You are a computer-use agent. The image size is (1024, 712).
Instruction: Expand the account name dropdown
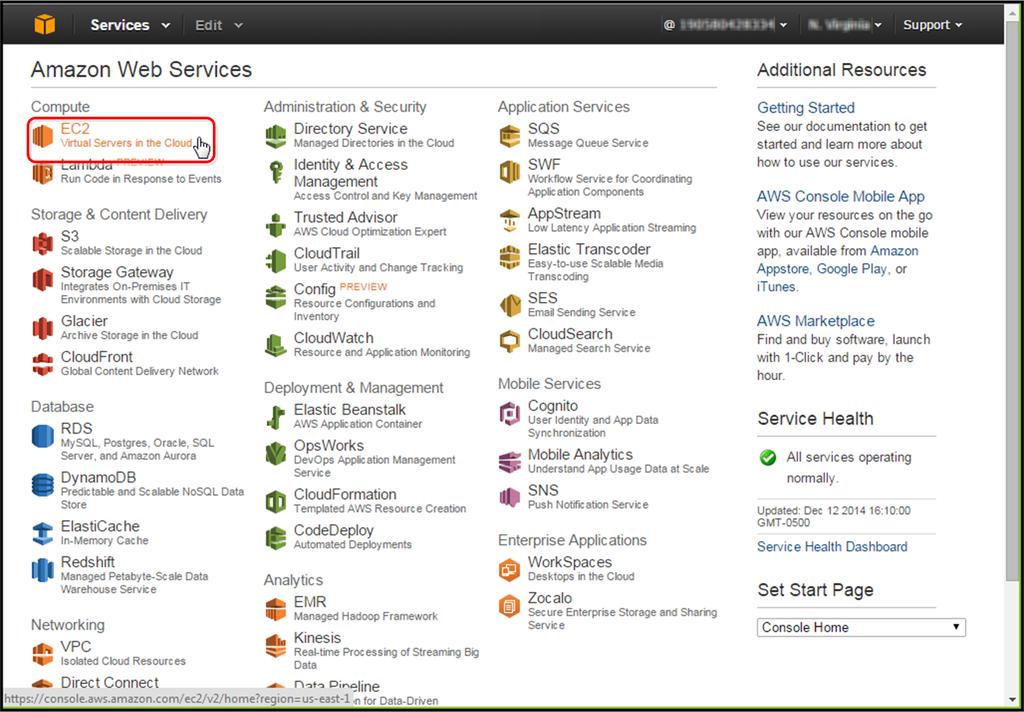(725, 25)
